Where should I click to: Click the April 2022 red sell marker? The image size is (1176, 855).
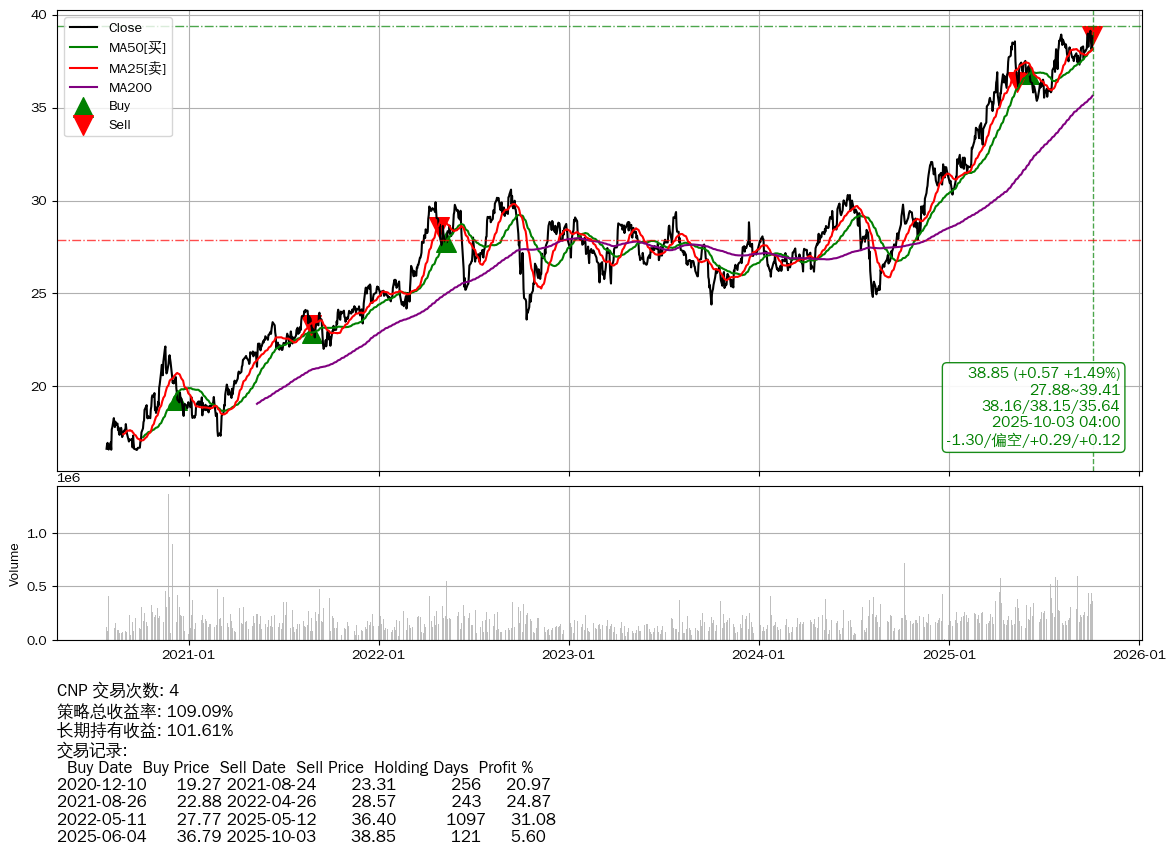pyautogui.click(x=439, y=227)
